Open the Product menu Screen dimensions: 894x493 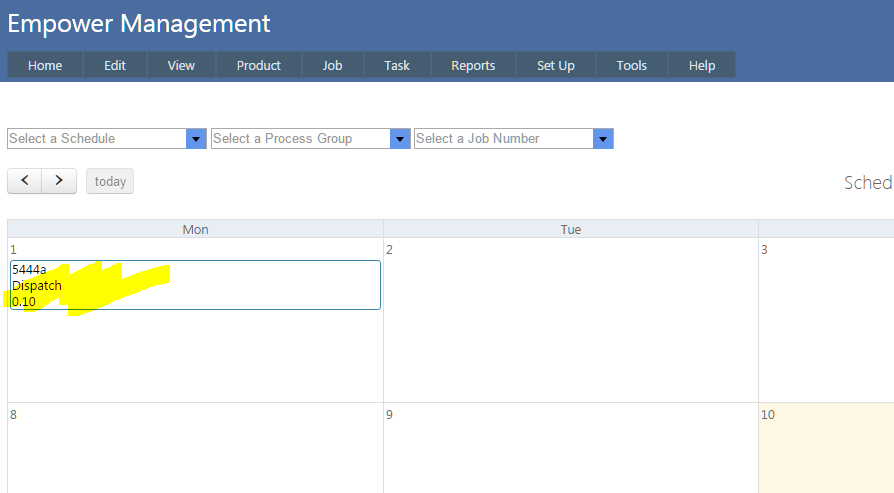(x=259, y=66)
